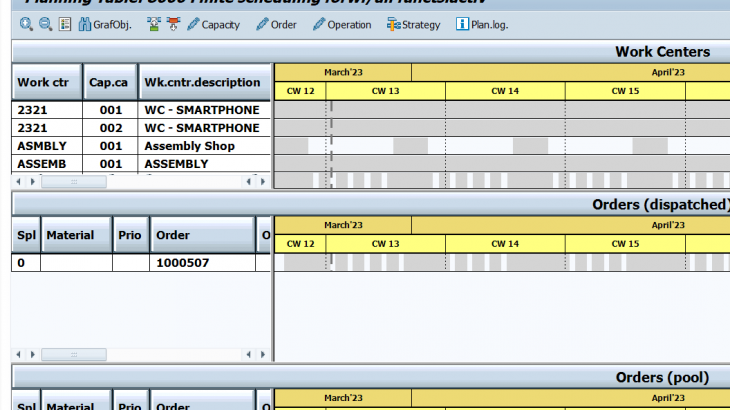Viewport: 730px width, 410px height.
Task: Open the Strategy settings
Action: [x=413, y=24]
